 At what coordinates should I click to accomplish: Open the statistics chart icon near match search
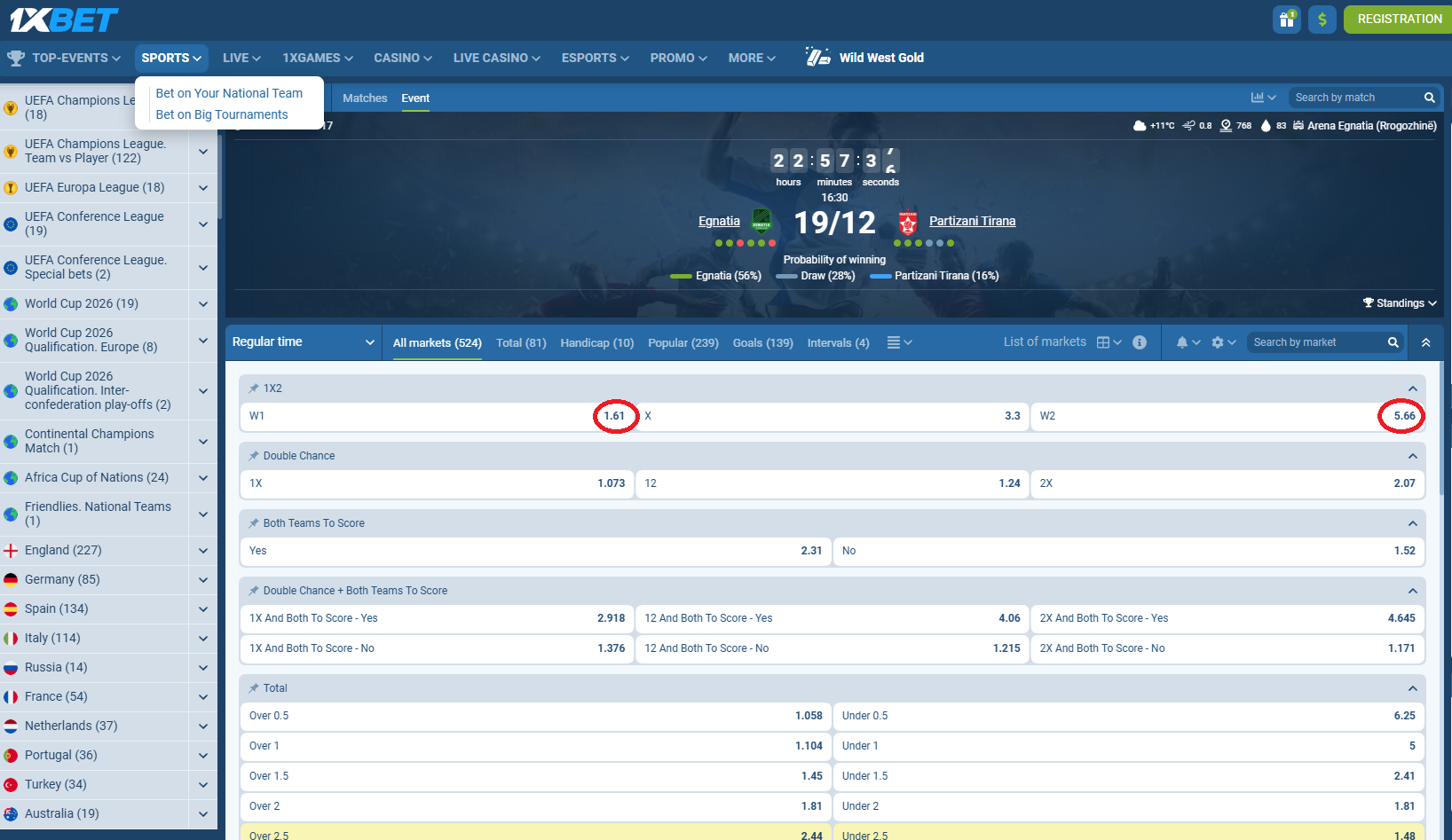(1259, 98)
